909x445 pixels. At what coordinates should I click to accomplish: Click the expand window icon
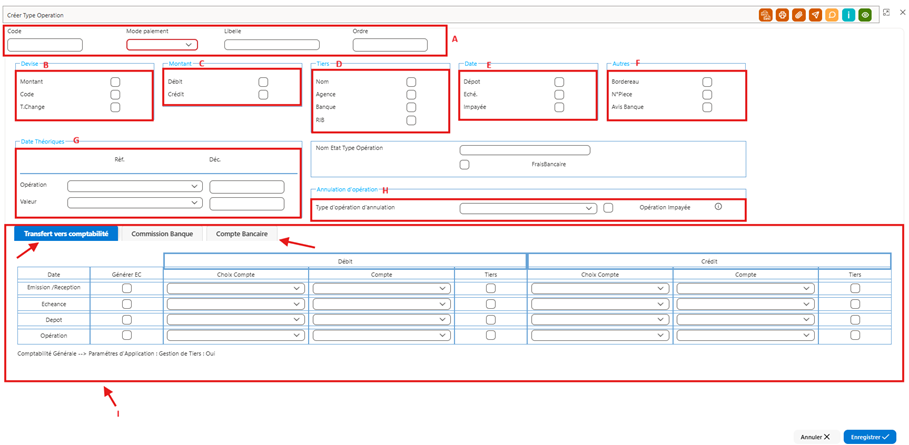(x=886, y=12)
